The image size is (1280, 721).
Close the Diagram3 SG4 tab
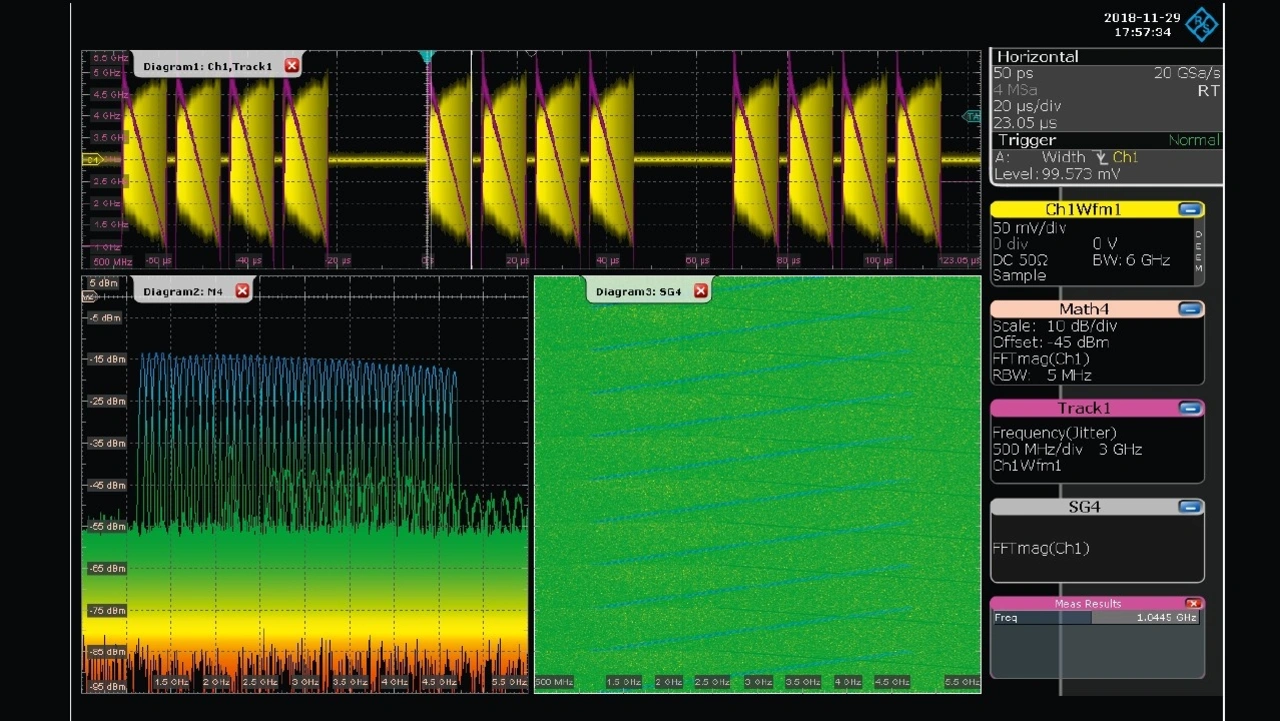pos(700,291)
